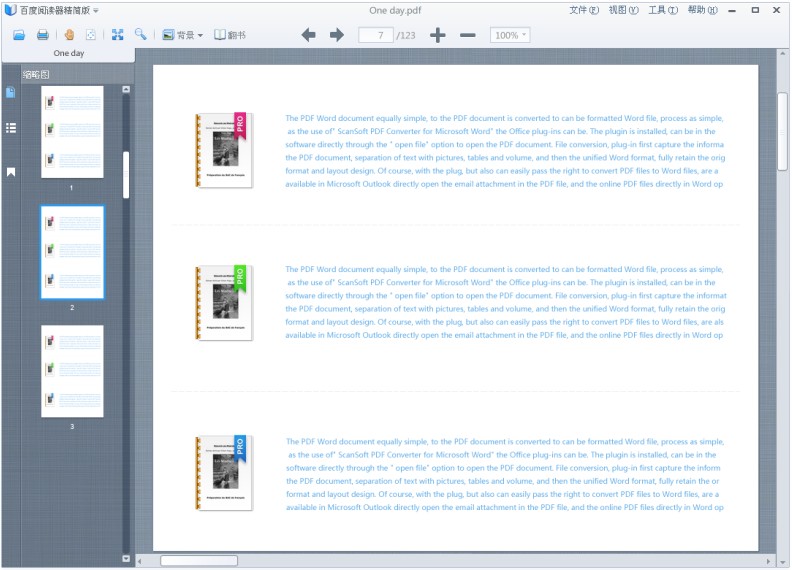Zoom in with the plus icon

pos(438,35)
